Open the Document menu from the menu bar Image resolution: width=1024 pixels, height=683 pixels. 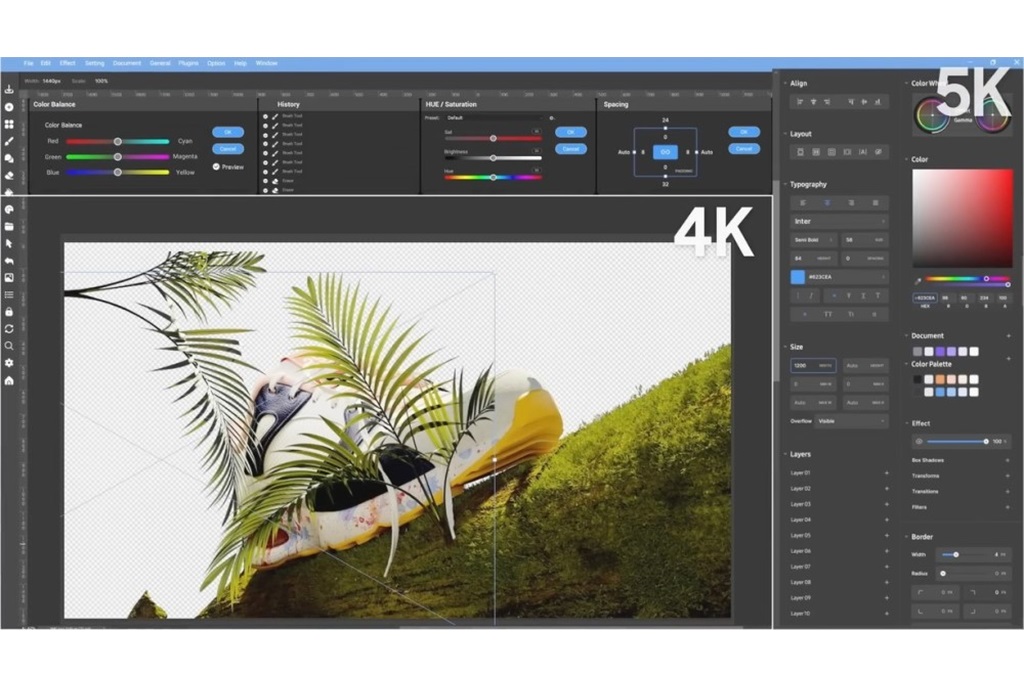click(127, 62)
